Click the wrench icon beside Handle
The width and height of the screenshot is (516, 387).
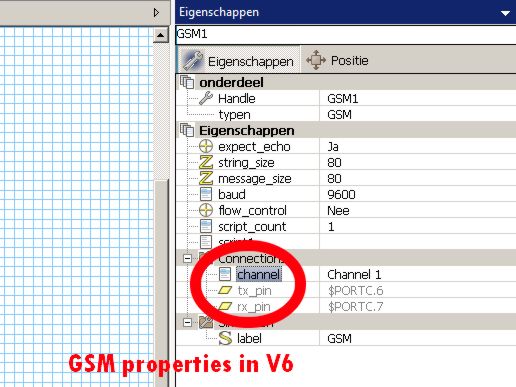(x=206, y=98)
